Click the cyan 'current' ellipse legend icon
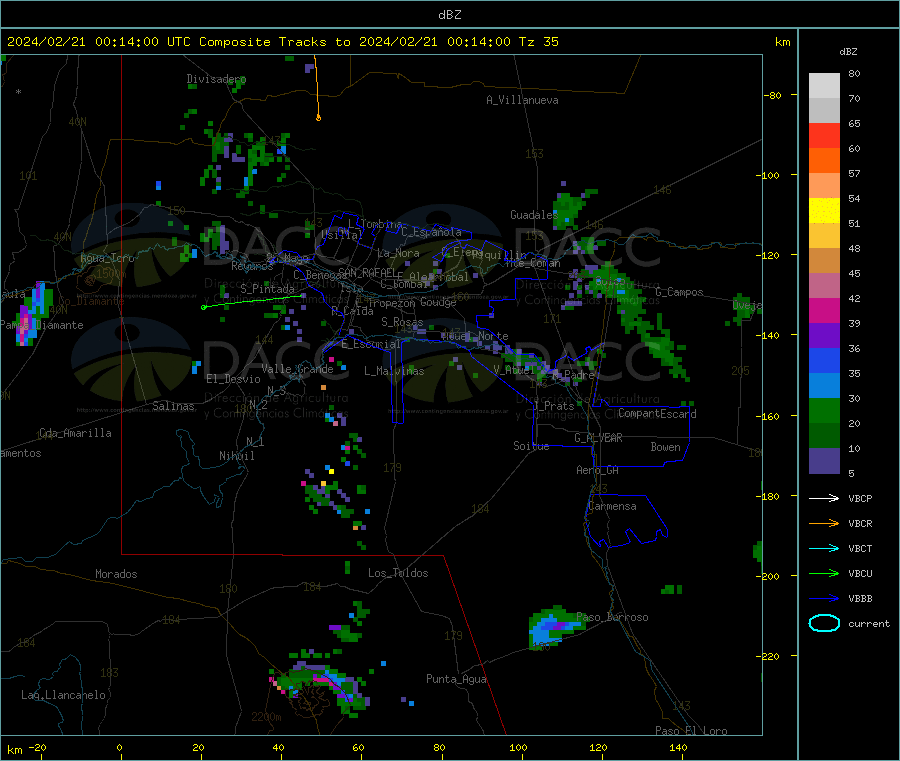 tap(824, 623)
